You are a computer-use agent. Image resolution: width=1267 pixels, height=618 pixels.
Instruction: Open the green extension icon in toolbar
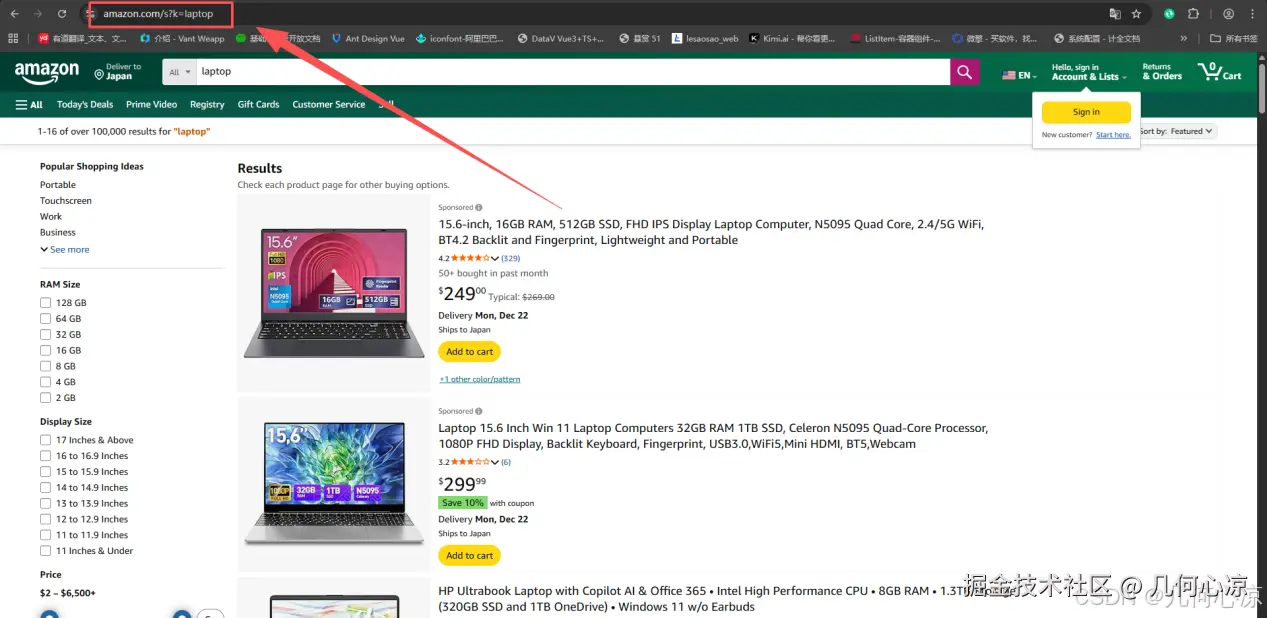click(x=1170, y=14)
